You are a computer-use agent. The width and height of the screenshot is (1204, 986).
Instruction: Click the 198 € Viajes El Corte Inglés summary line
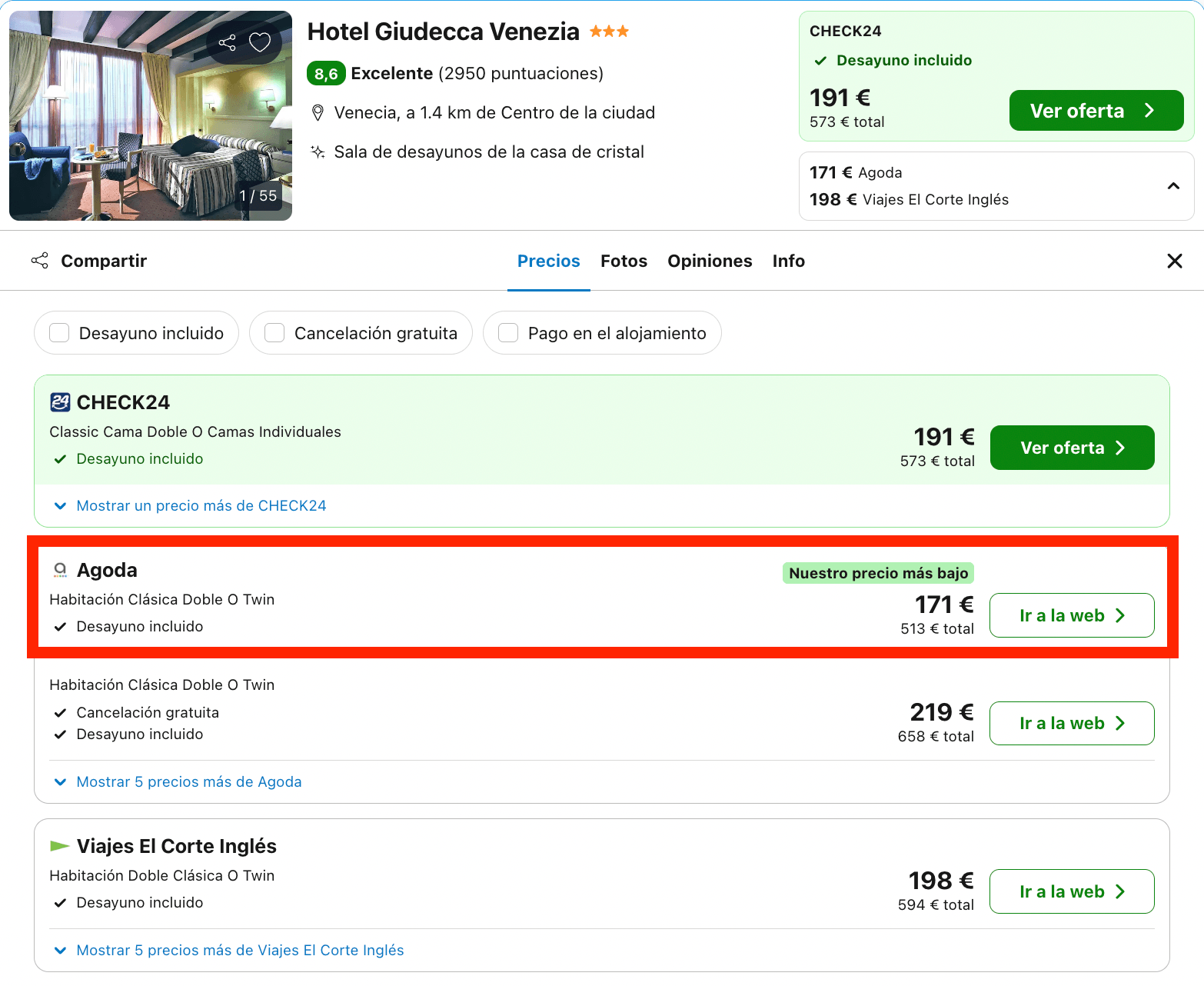[909, 200]
